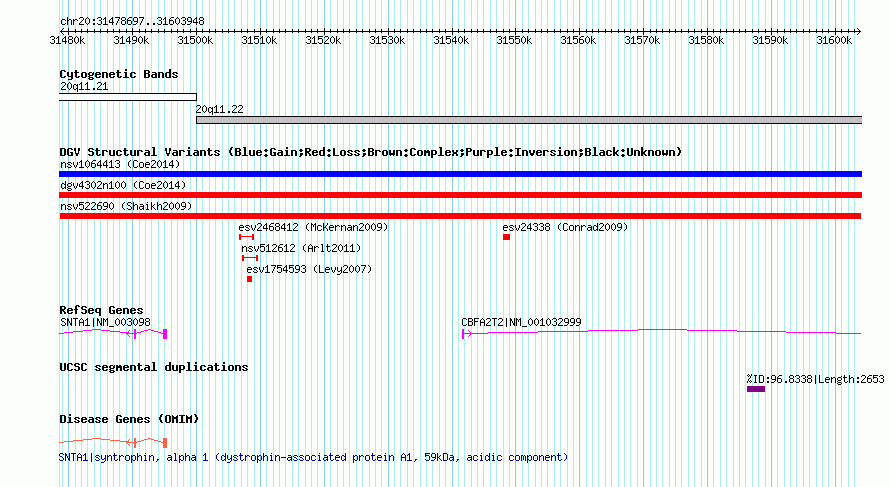Viewport: 890px width, 487px height.
Task: Select the red nsv522690 loss bar
Action: [460, 216]
